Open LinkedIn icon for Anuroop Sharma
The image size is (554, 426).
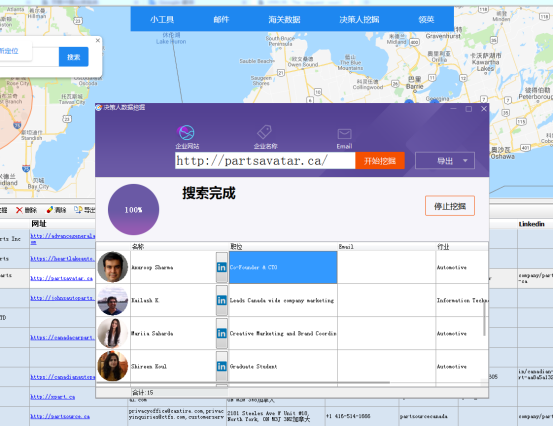click(x=222, y=267)
